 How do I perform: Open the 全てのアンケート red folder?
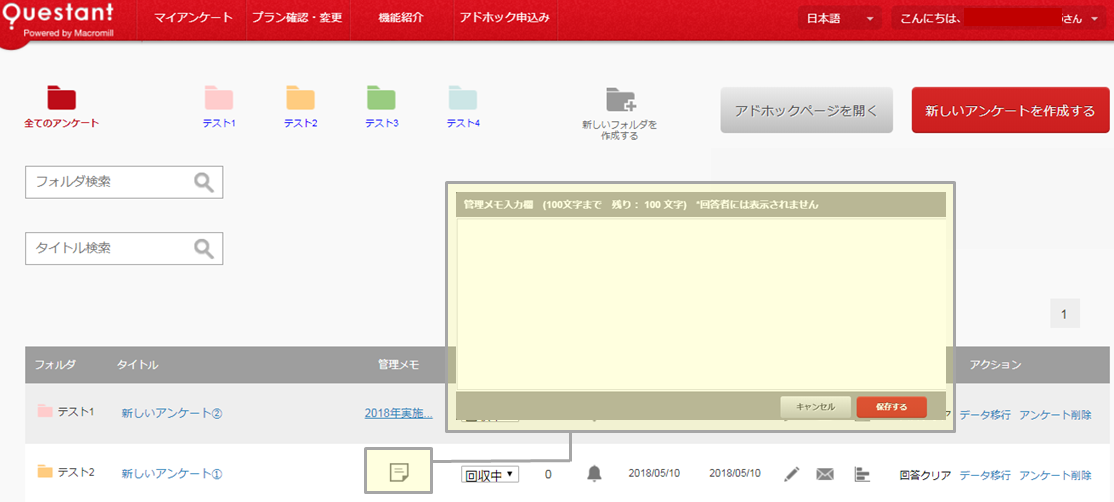click(62, 98)
